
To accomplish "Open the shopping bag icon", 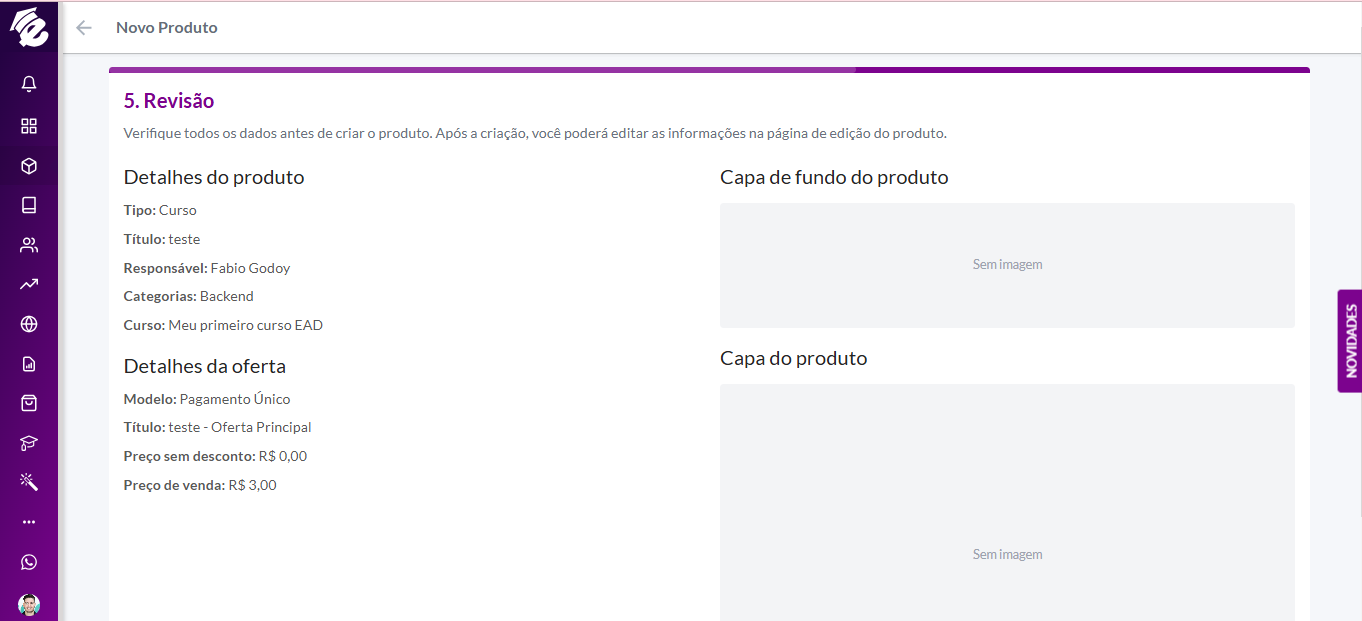I will pos(29,403).
